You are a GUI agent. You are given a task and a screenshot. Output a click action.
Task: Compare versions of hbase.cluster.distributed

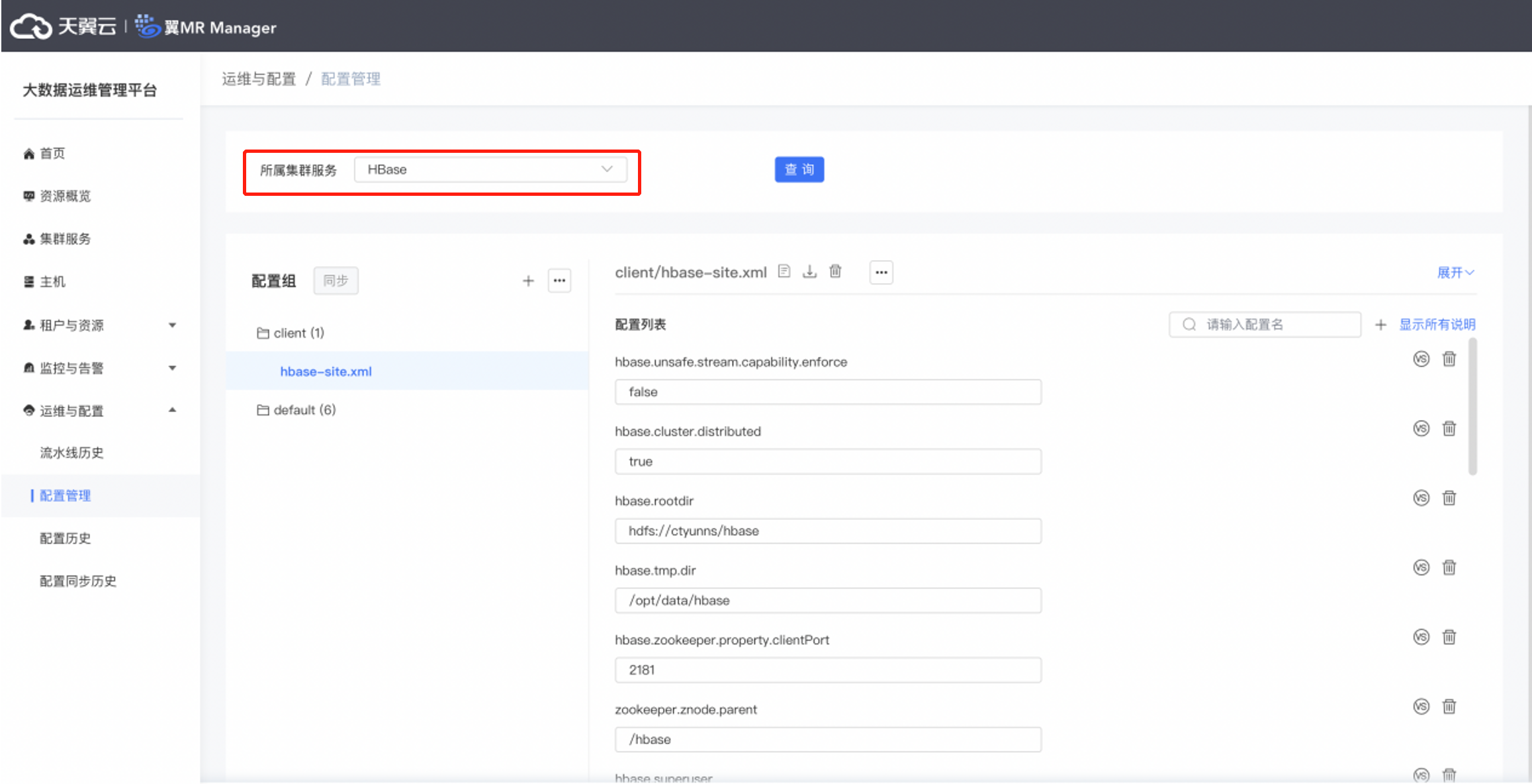click(1421, 429)
